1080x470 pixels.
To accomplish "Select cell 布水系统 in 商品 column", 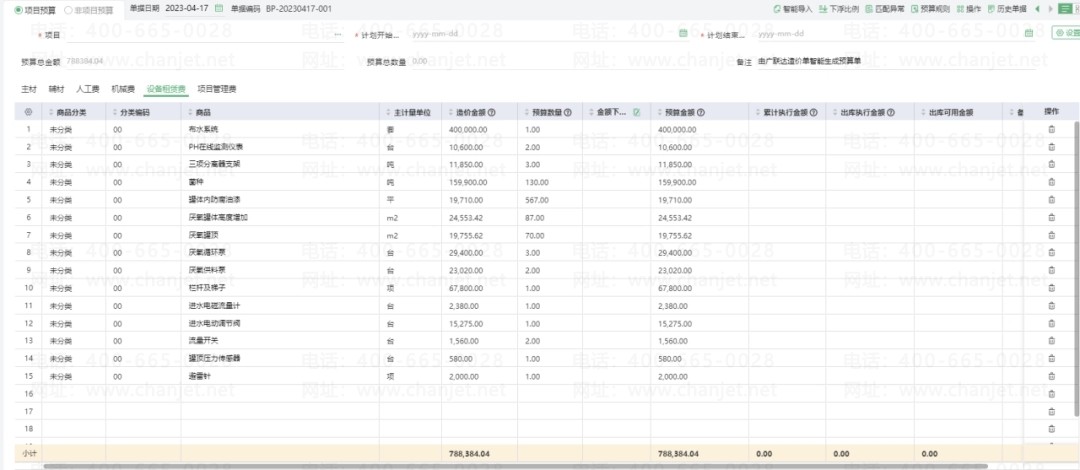I will click(x=280, y=129).
